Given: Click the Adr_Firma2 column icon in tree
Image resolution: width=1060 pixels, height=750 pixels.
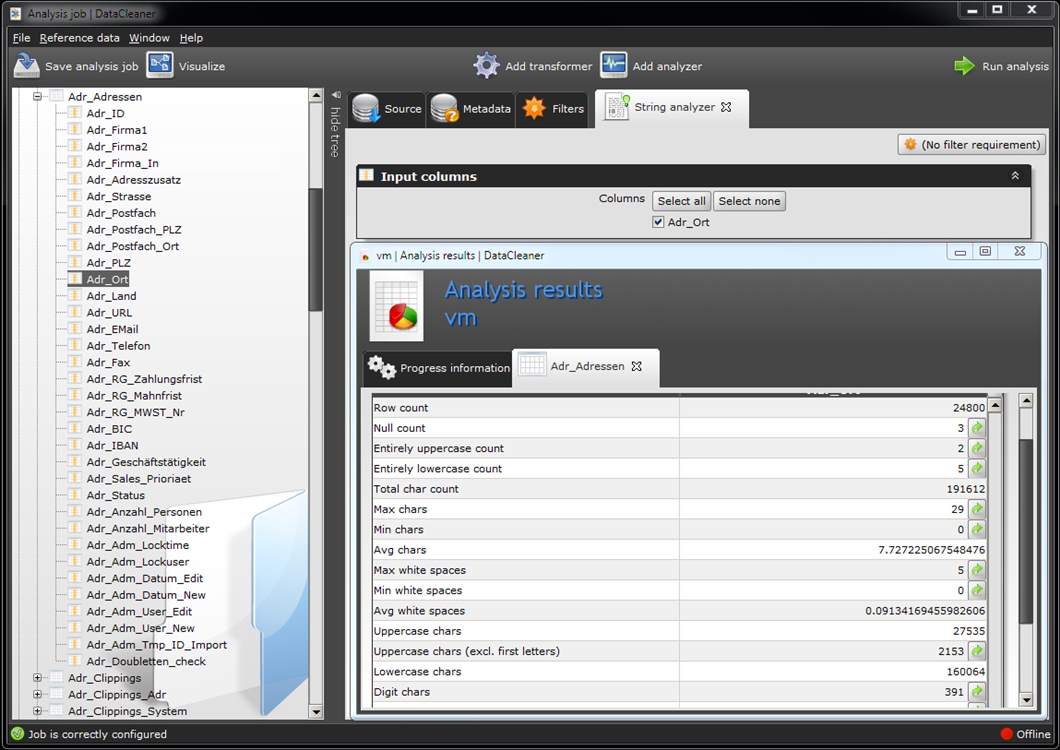Looking at the screenshot, I should (74, 146).
